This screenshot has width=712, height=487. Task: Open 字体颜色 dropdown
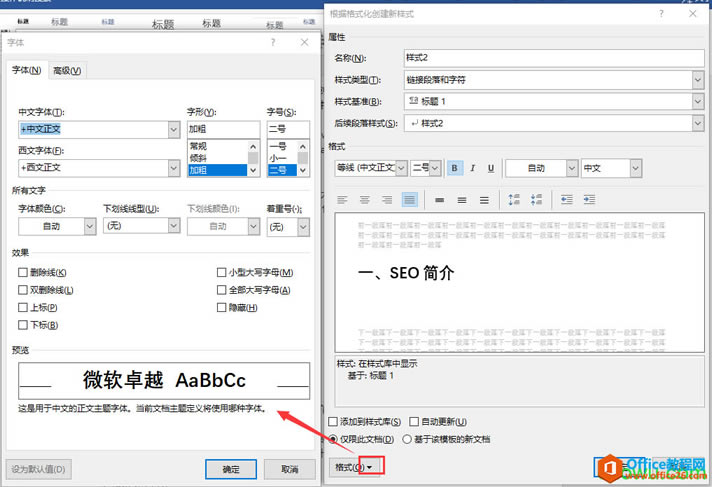(x=90, y=226)
